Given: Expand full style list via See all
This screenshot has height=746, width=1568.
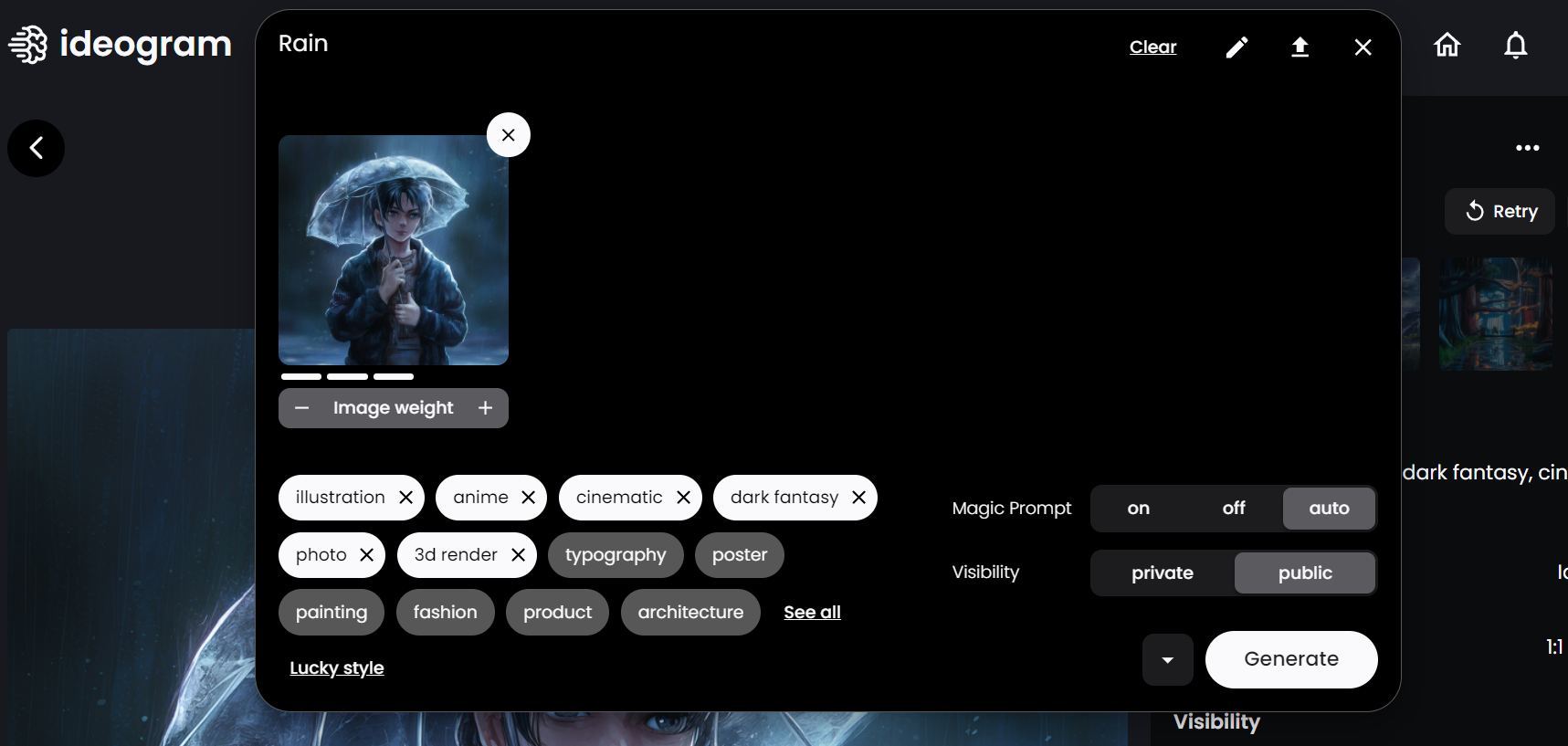Looking at the screenshot, I should click(x=812, y=613).
